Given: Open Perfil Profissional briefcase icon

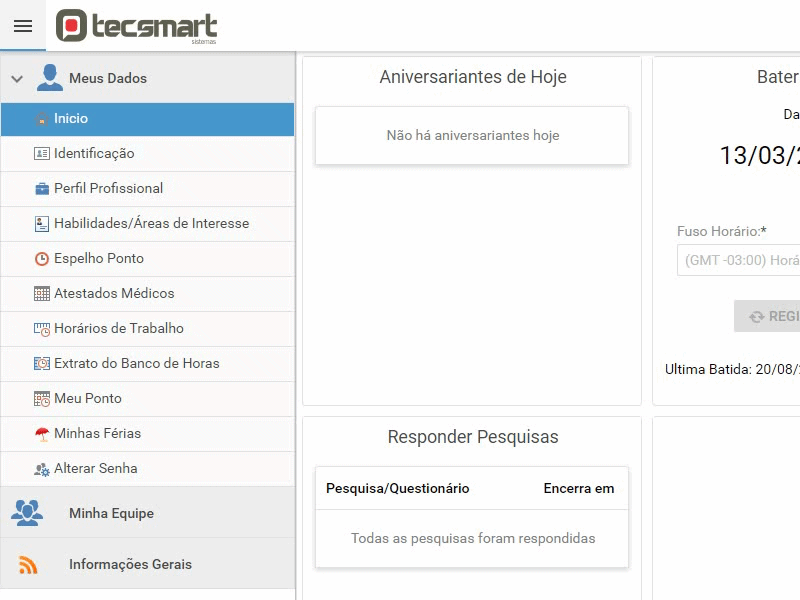Looking at the screenshot, I should (42, 189).
